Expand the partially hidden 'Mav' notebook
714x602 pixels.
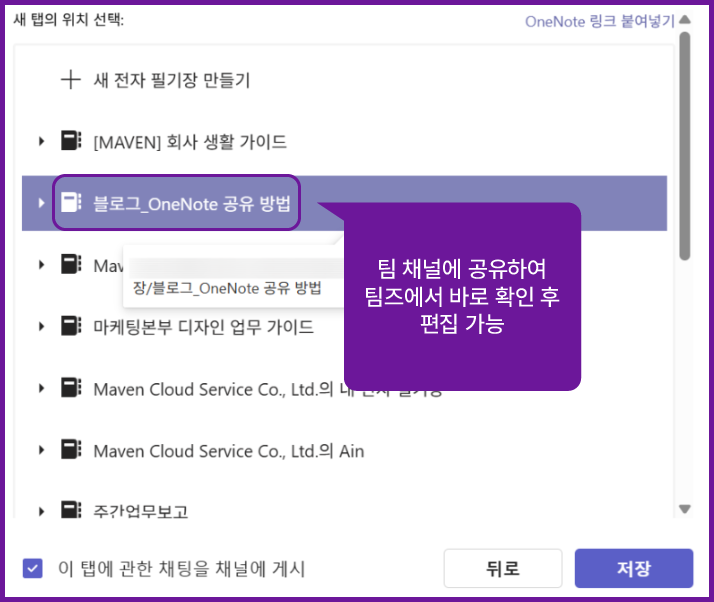pyautogui.click(x=41, y=265)
